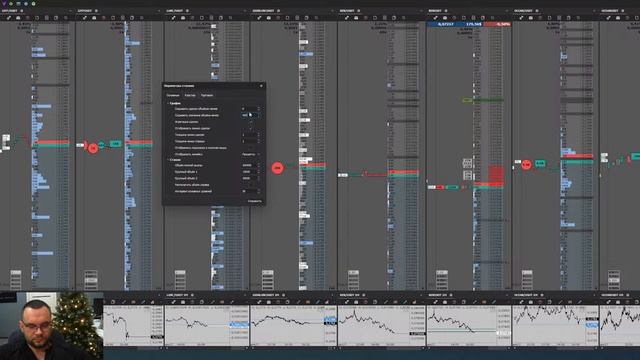Click the settings icon next to fifth panel title
Screen dimensions: 640x360
coord(359,11)
